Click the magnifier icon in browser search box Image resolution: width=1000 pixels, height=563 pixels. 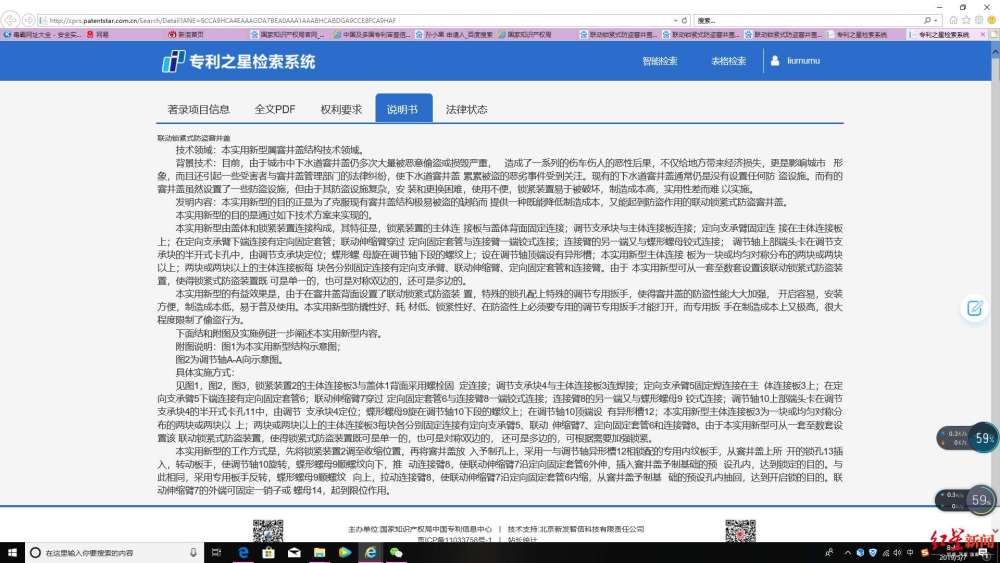click(927, 20)
